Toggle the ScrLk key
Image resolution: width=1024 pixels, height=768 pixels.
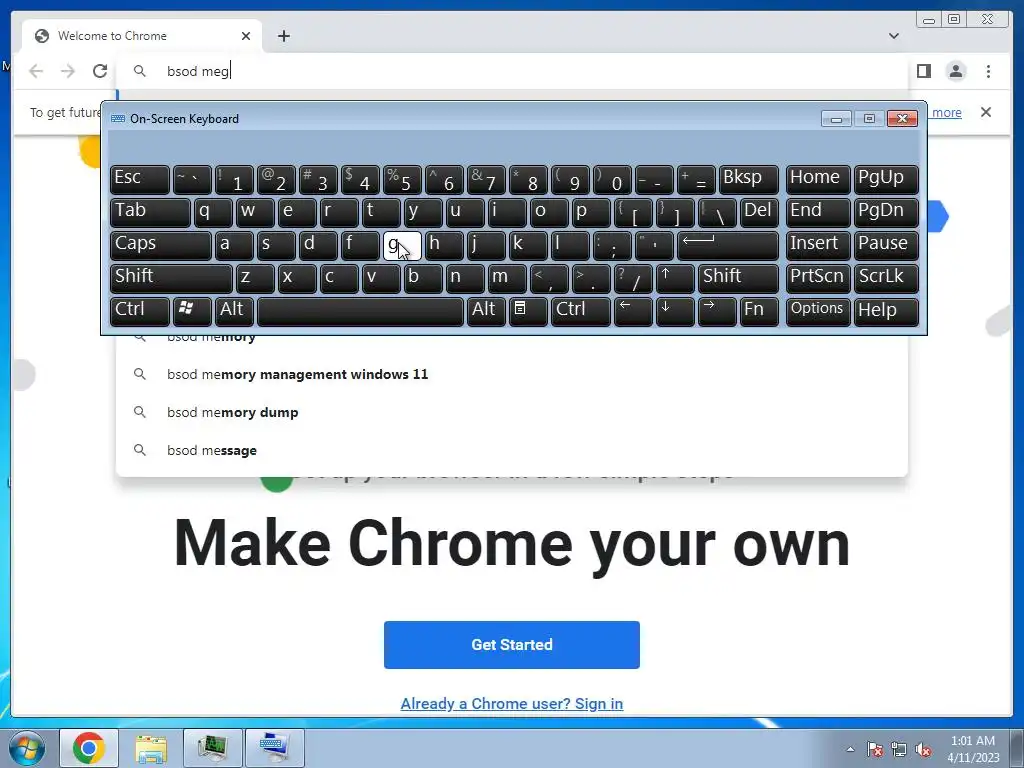tap(886, 278)
